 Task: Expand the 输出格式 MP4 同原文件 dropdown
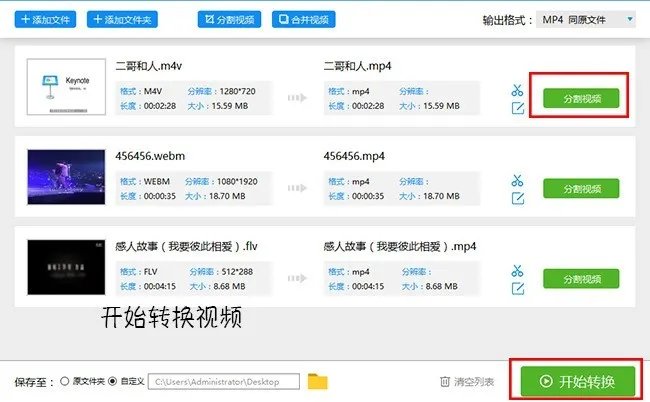click(586, 19)
